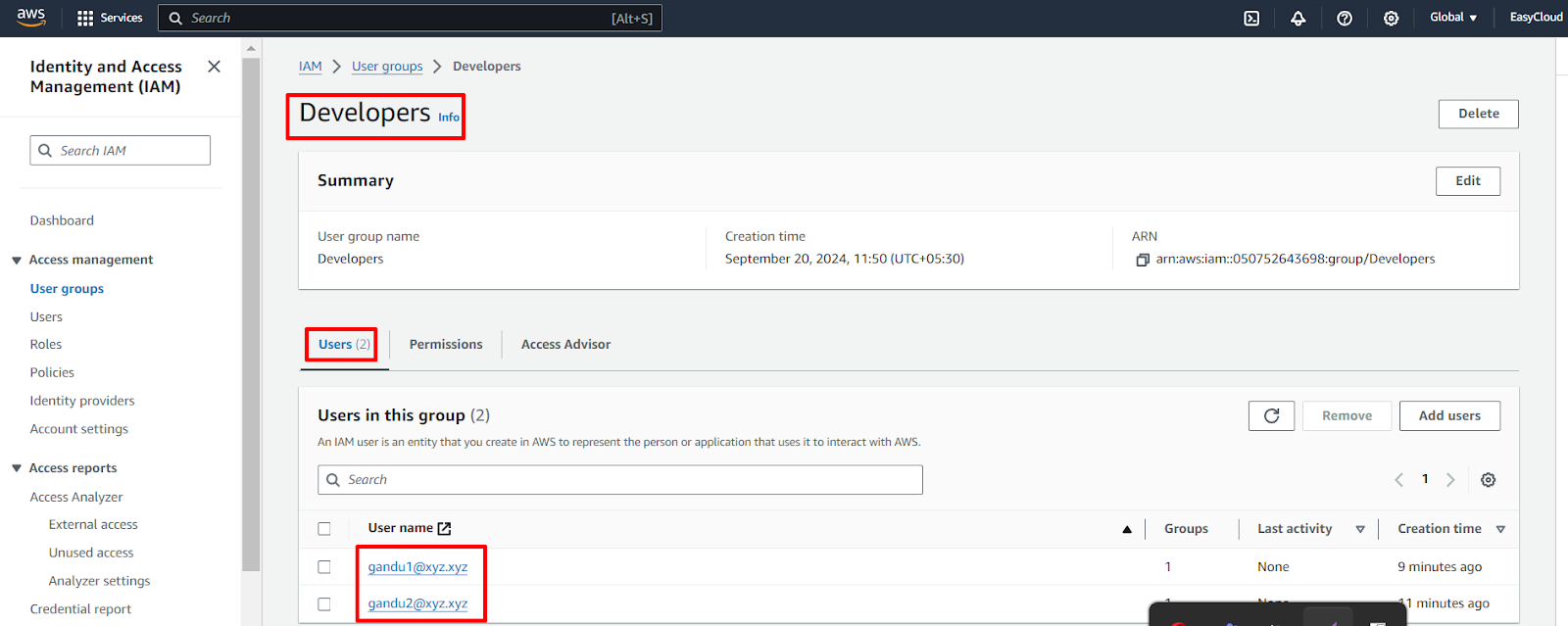Image resolution: width=1568 pixels, height=626 pixels.
Task: Open the AWS home logo
Action: click(x=30, y=17)
